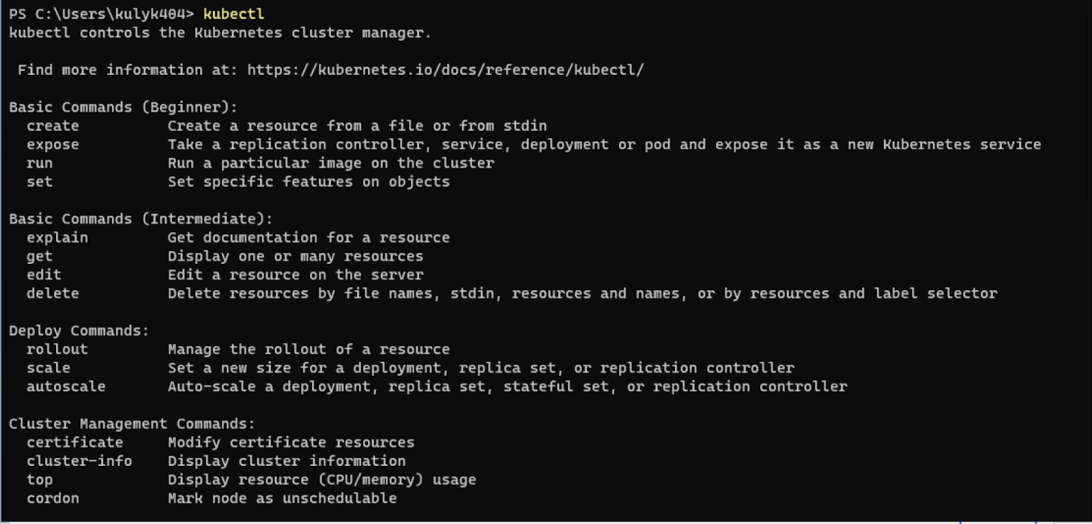Click the 'explain' command name
Viewport: 1092px width, 524px height.
click(57, 238)
